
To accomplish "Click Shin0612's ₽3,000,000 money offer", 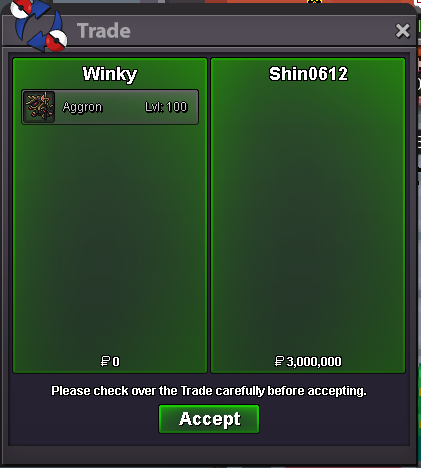I will click(308, 361).
